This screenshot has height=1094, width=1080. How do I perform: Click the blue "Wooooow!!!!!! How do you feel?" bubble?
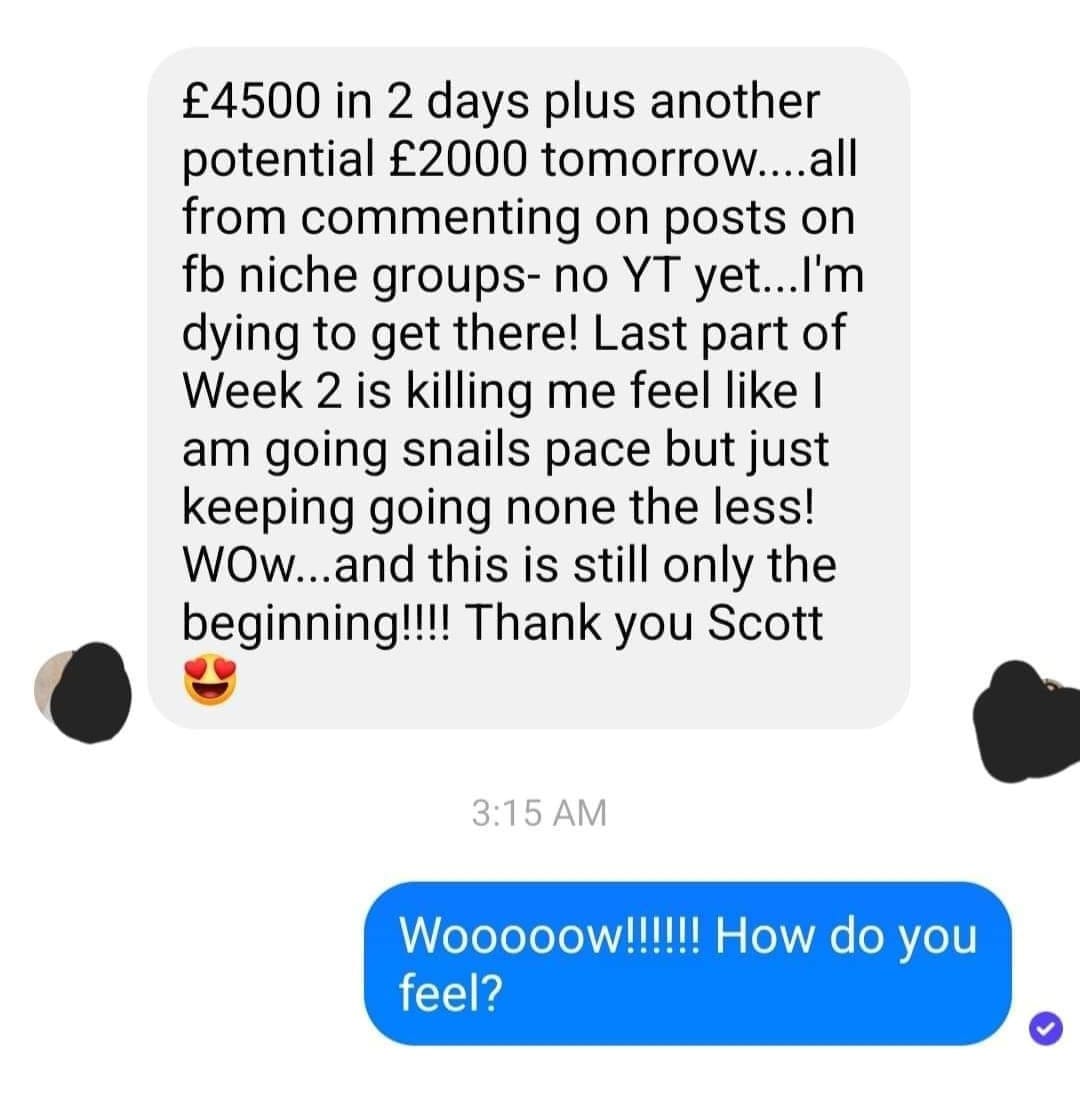(688, 964)
